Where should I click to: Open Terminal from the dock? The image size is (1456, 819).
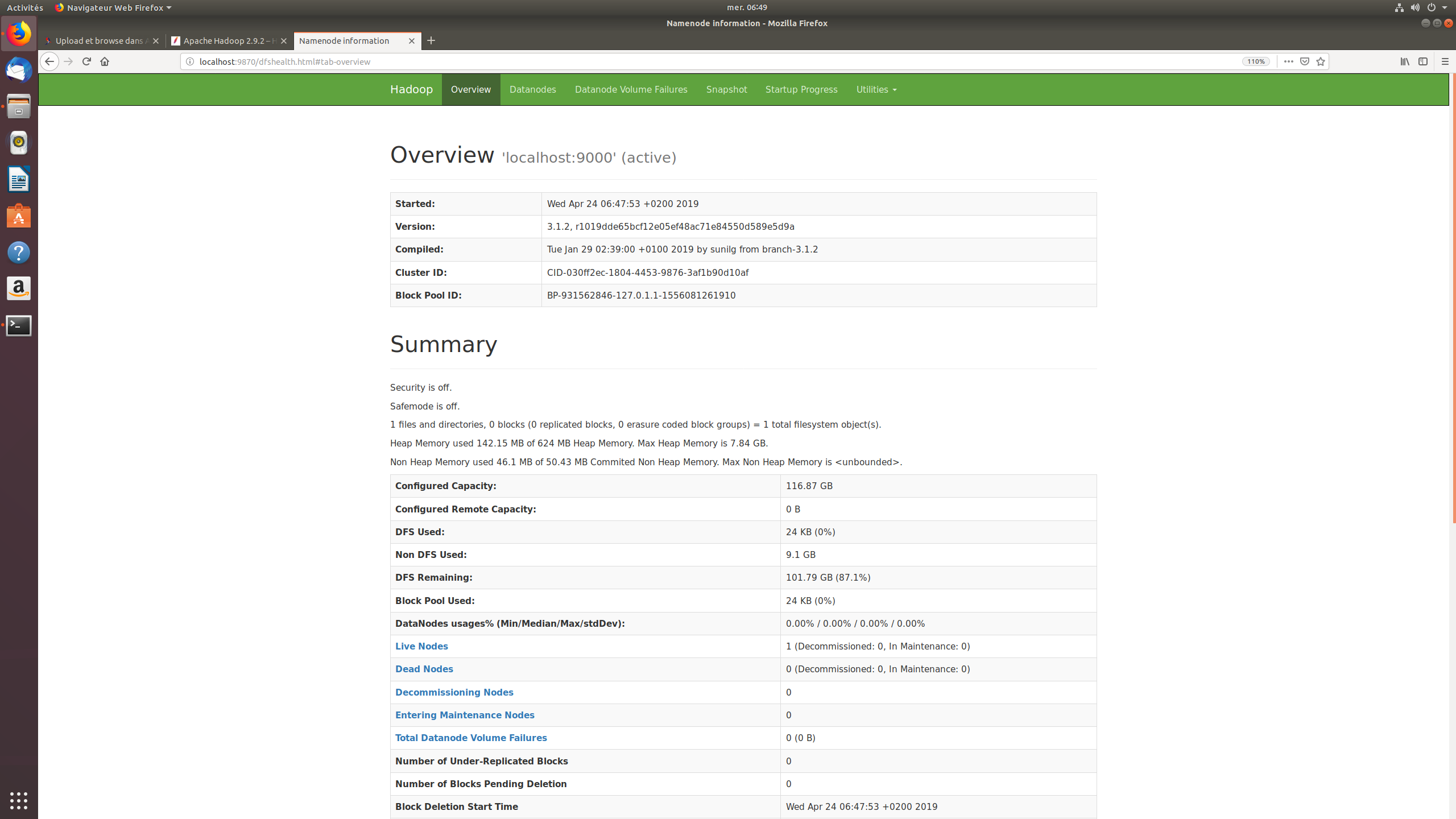tap(19, 325)
